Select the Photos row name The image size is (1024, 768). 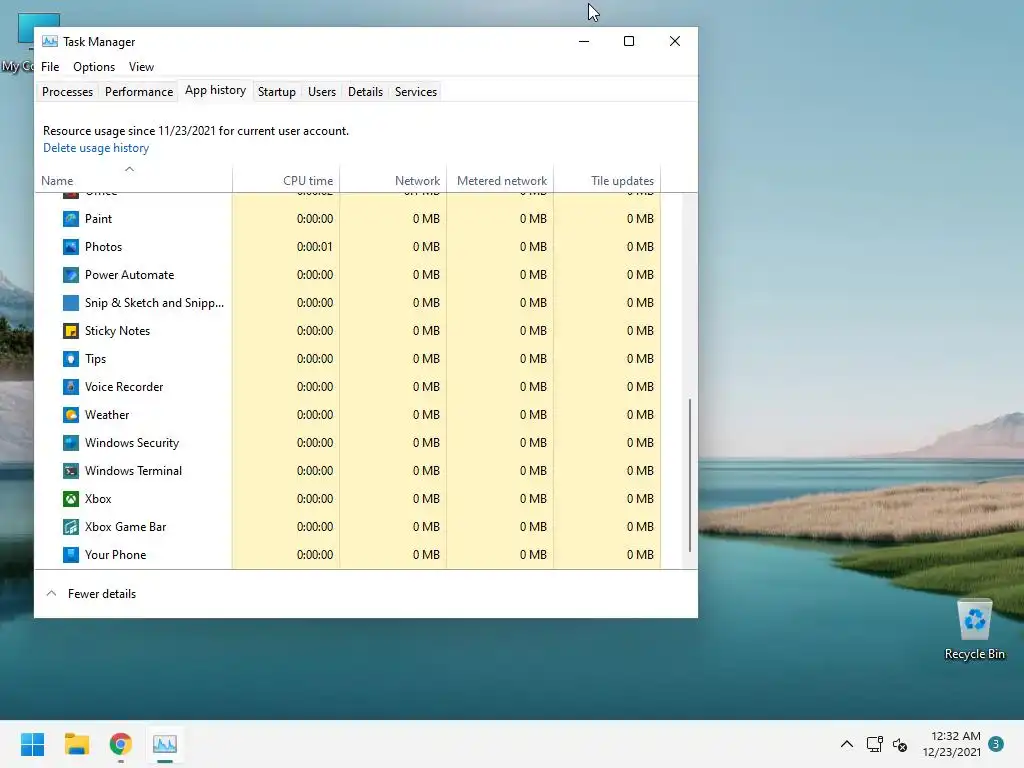point(103,247)
